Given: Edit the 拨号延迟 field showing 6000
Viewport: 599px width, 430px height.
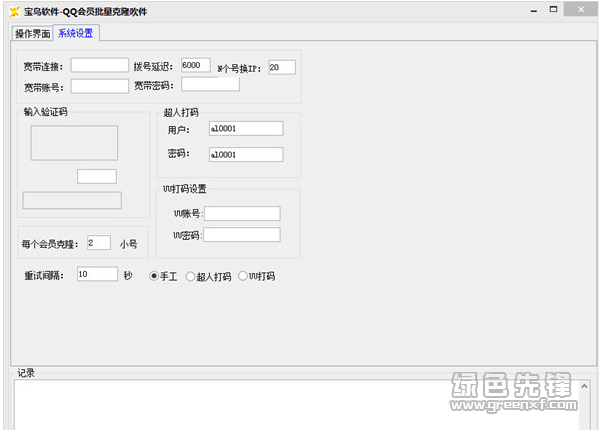Looking at the screenshot, I should 196,65.
